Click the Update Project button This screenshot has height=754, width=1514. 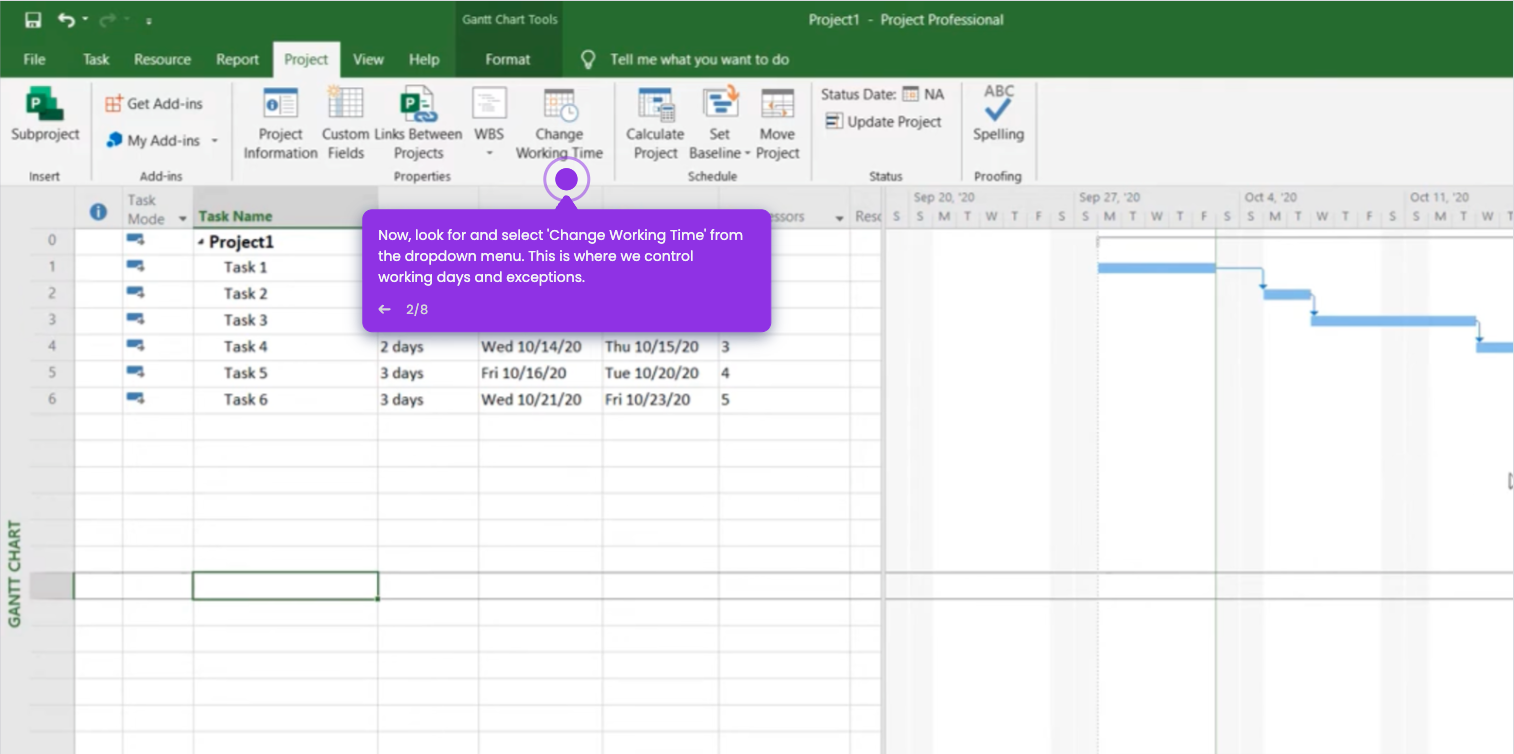pos(883,122)
